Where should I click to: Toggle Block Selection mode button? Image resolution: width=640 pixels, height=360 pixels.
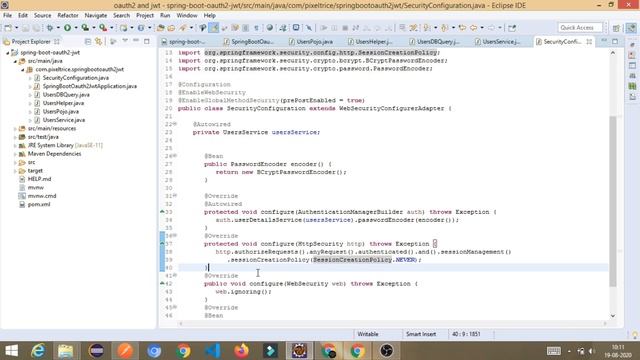(246, 28)
